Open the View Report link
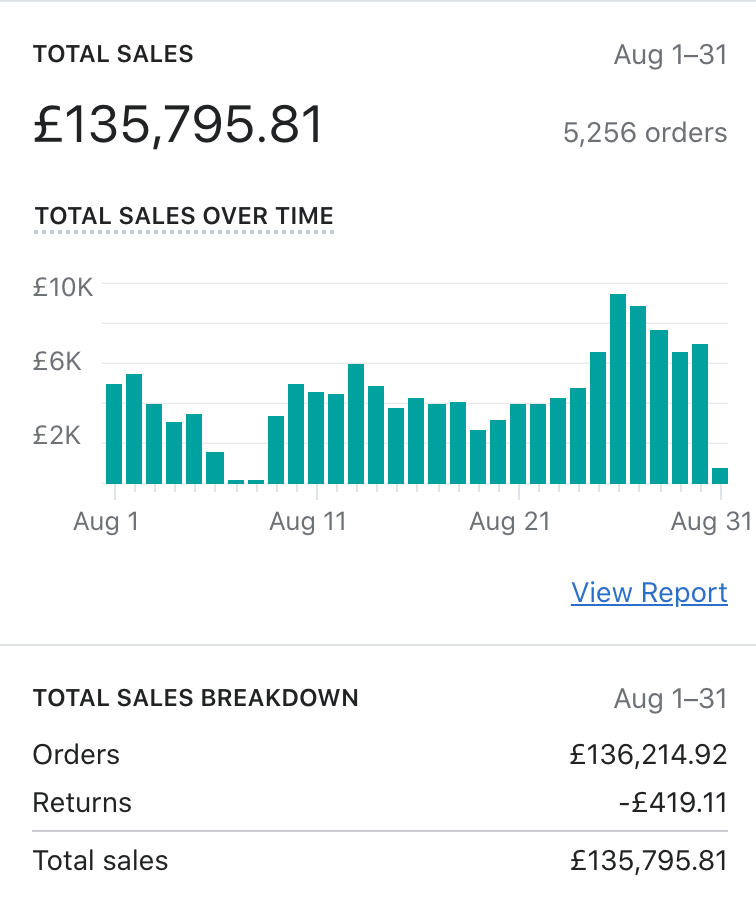Viewport: 756px width, 898px height. tap(649, 592)
